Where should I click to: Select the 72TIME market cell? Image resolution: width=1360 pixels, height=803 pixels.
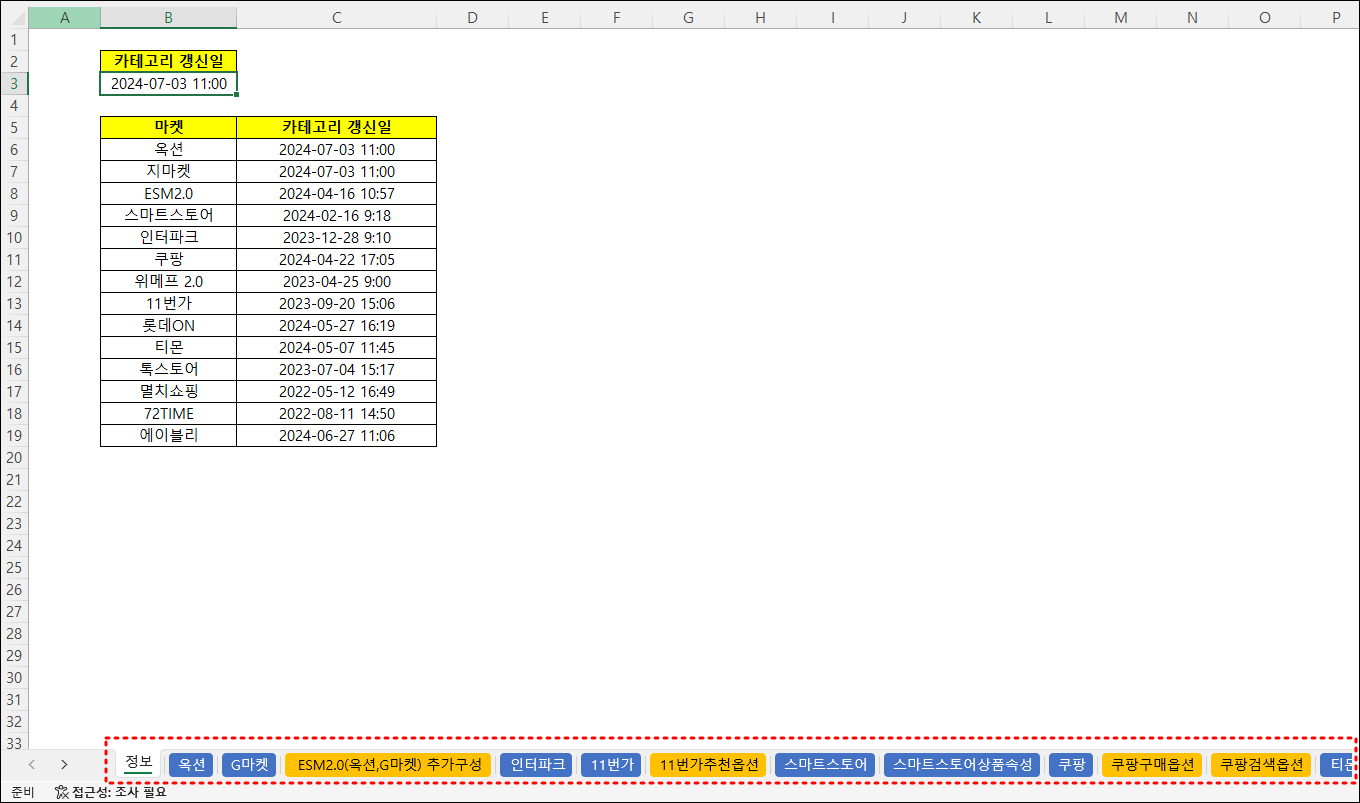point(168,413)
